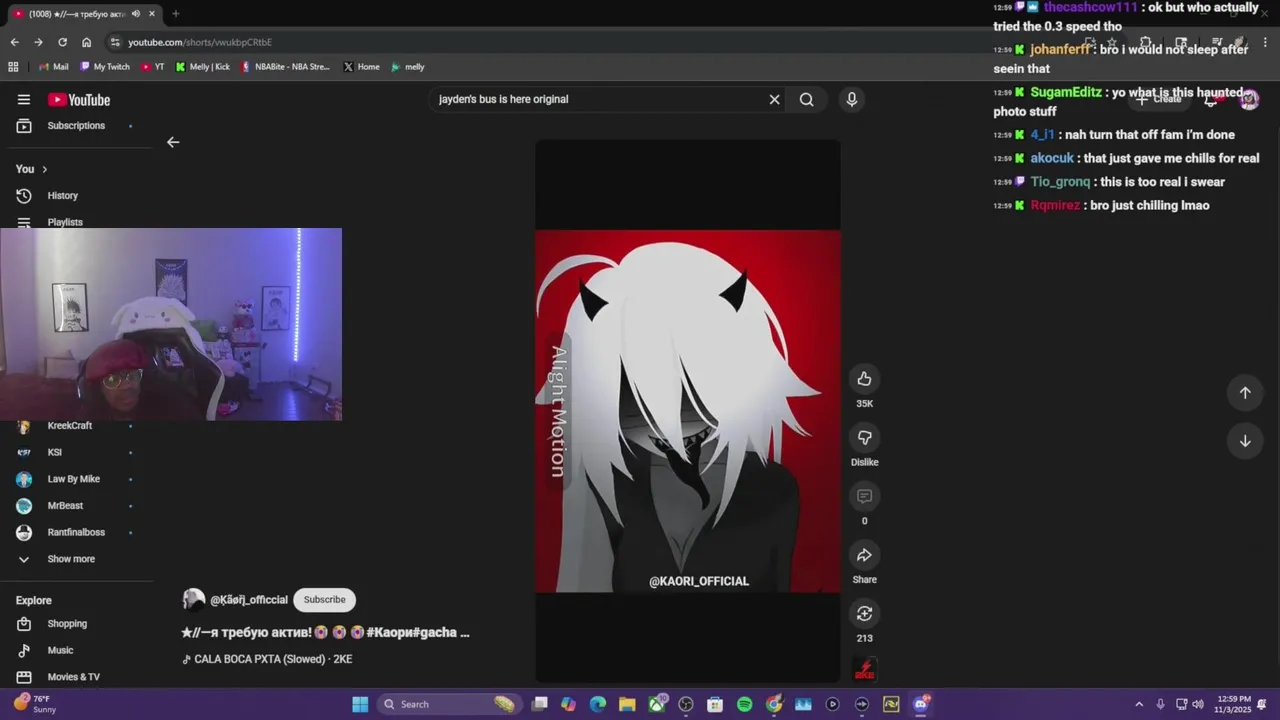Viewport: 1280px width, 720px height.
Task: Open the YT bookmark
Action: [x=153, y=67]
